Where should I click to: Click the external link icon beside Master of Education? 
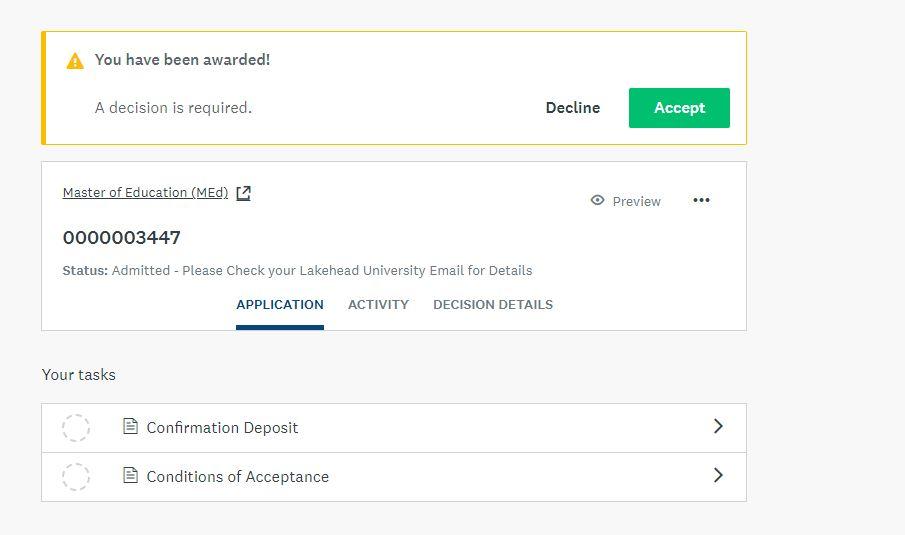(243, 193)
